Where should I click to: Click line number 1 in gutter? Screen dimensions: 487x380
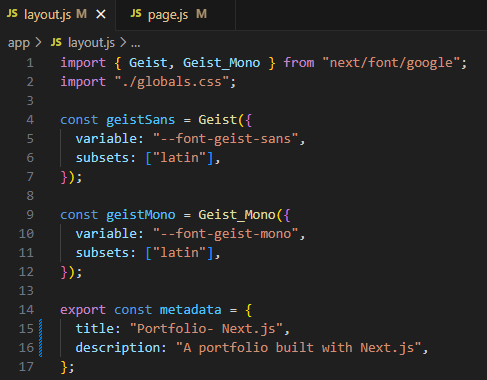(30, 63)
